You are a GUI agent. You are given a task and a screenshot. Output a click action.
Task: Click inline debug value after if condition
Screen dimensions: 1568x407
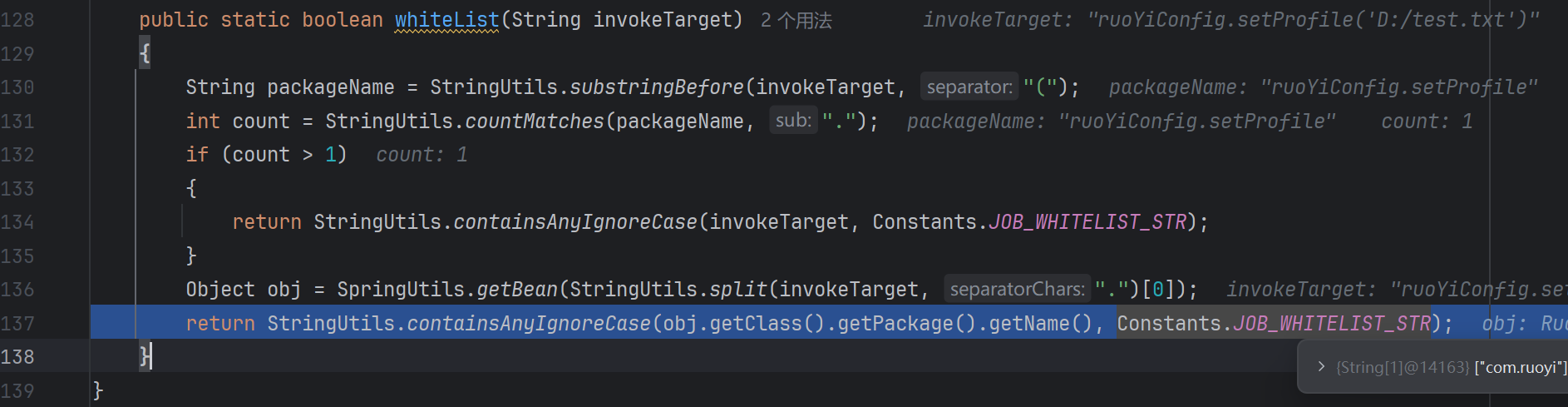tap(422, 155)
